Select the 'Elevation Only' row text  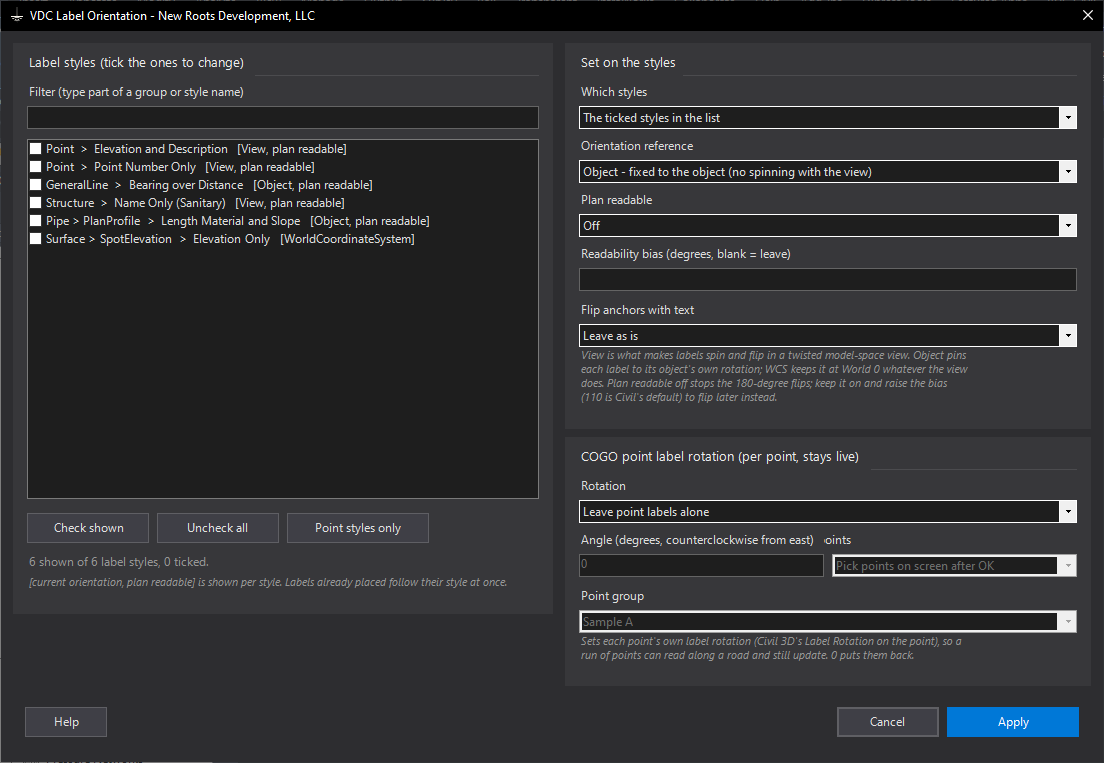pos(231,239)
